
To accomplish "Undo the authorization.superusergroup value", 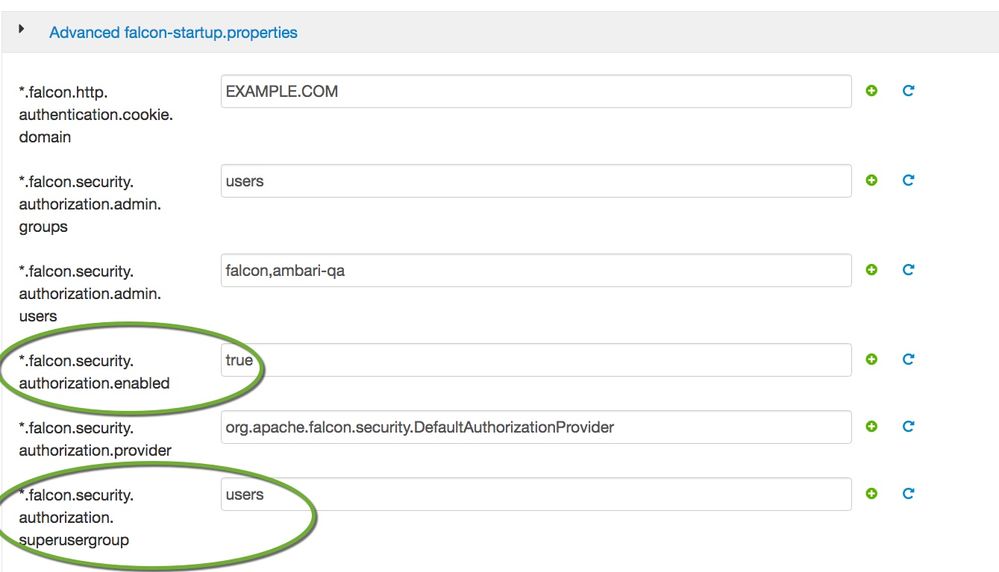I will point(908,494).
